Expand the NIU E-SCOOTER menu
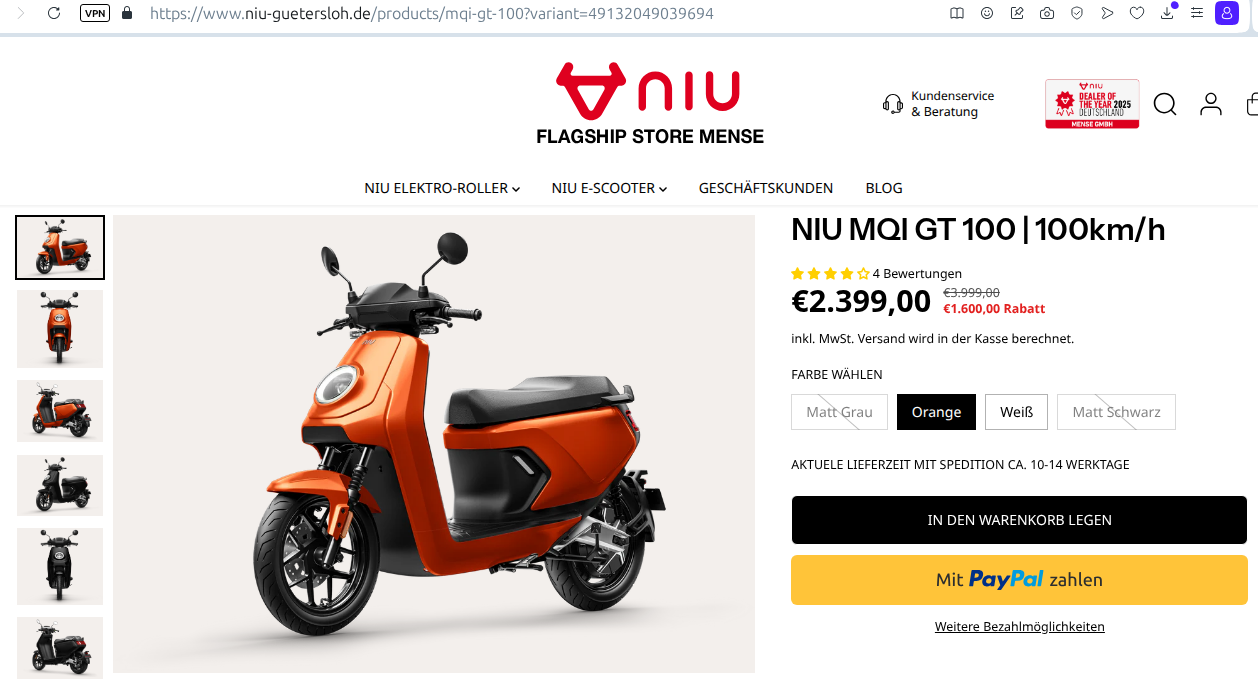Image resolution: width=1258 pixels, height=679 pixels. (609, 188)
